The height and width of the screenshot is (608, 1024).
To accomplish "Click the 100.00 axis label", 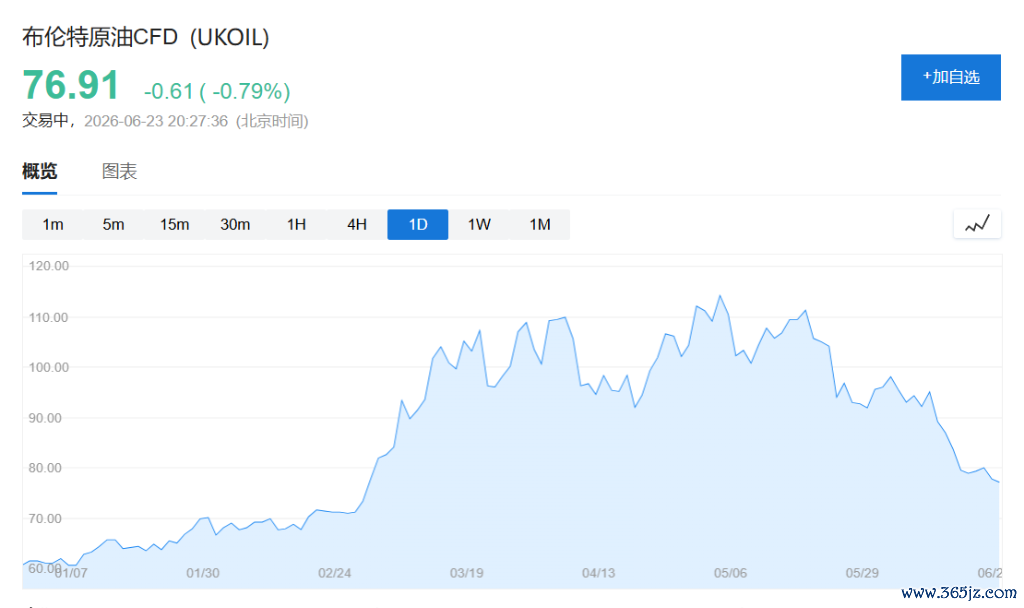I will pyautogui.click(x=49, y=367).
